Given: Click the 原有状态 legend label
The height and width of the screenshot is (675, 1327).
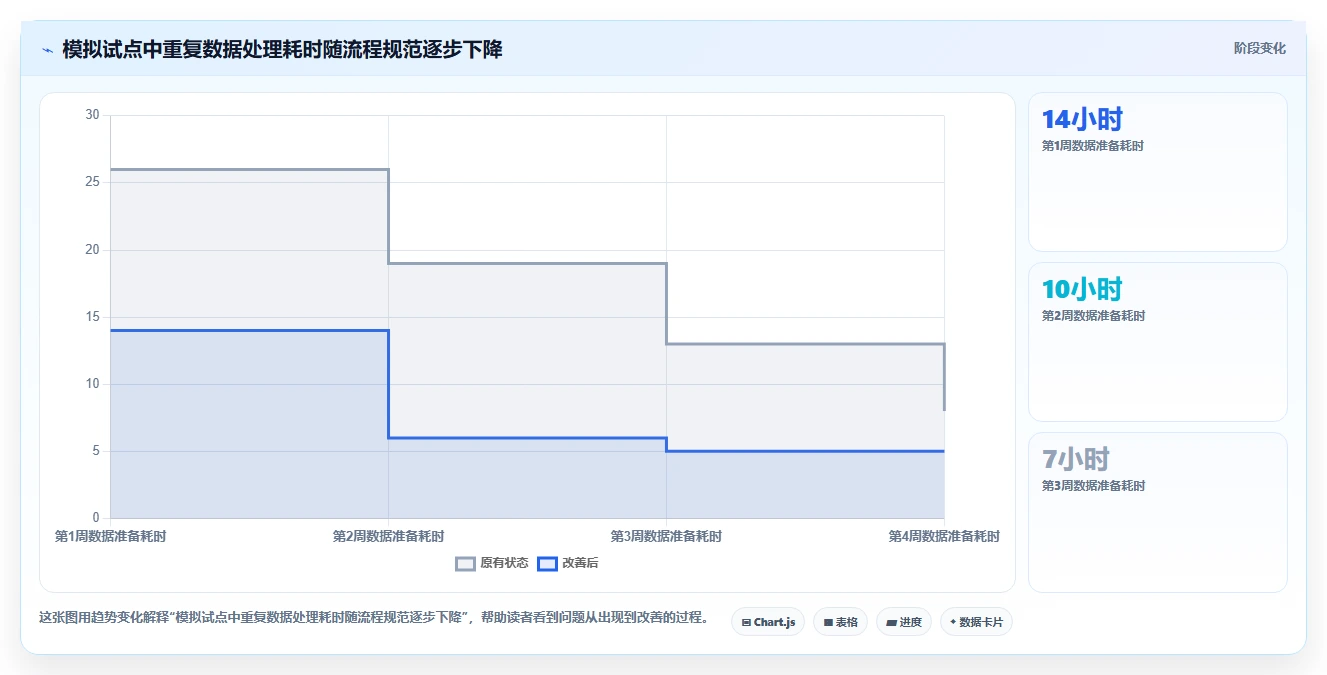Looking at the screenshot, I should tap(504, 563).
